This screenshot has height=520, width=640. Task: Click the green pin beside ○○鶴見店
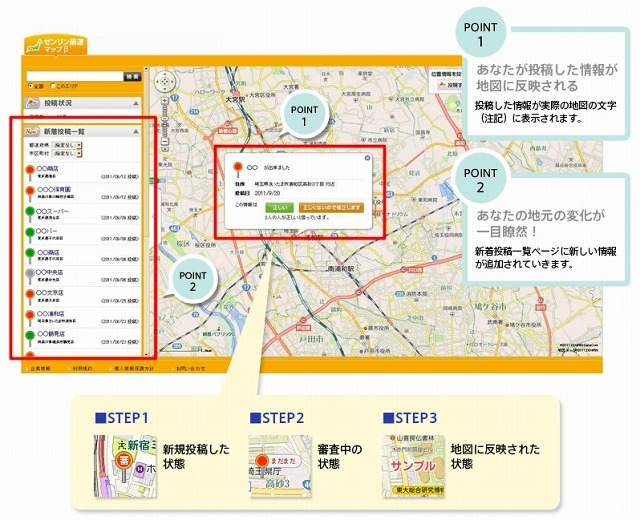(x=29, y=337)
